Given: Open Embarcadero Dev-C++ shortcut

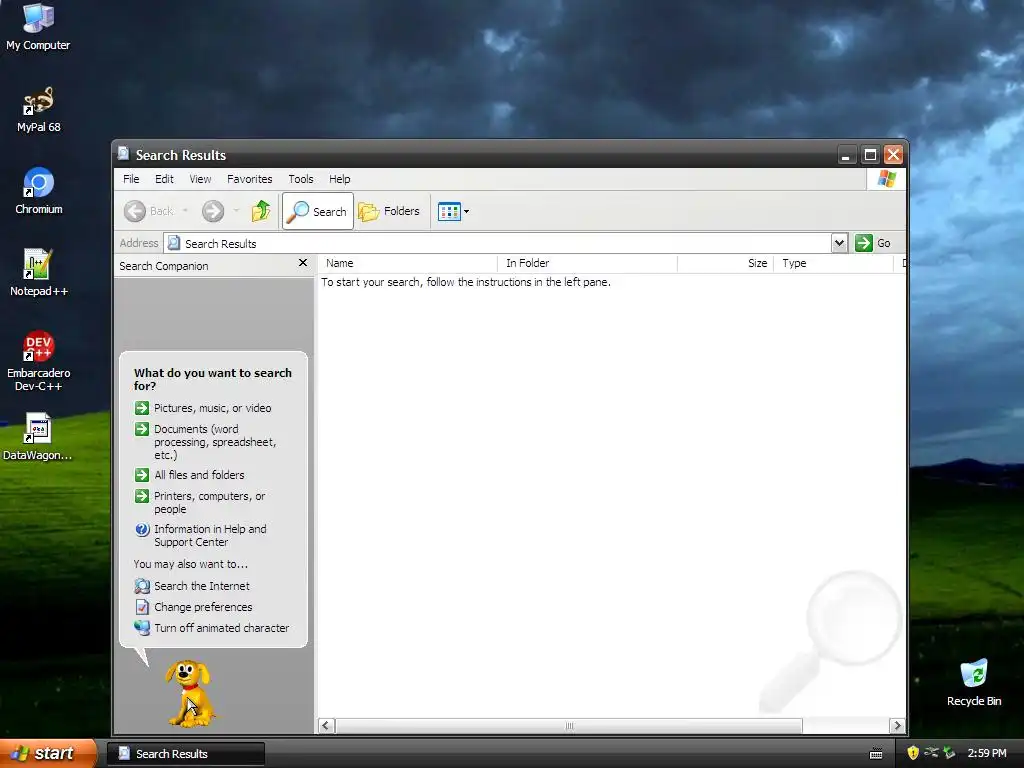Looking at the screenshot, I should tap(39, 360).
